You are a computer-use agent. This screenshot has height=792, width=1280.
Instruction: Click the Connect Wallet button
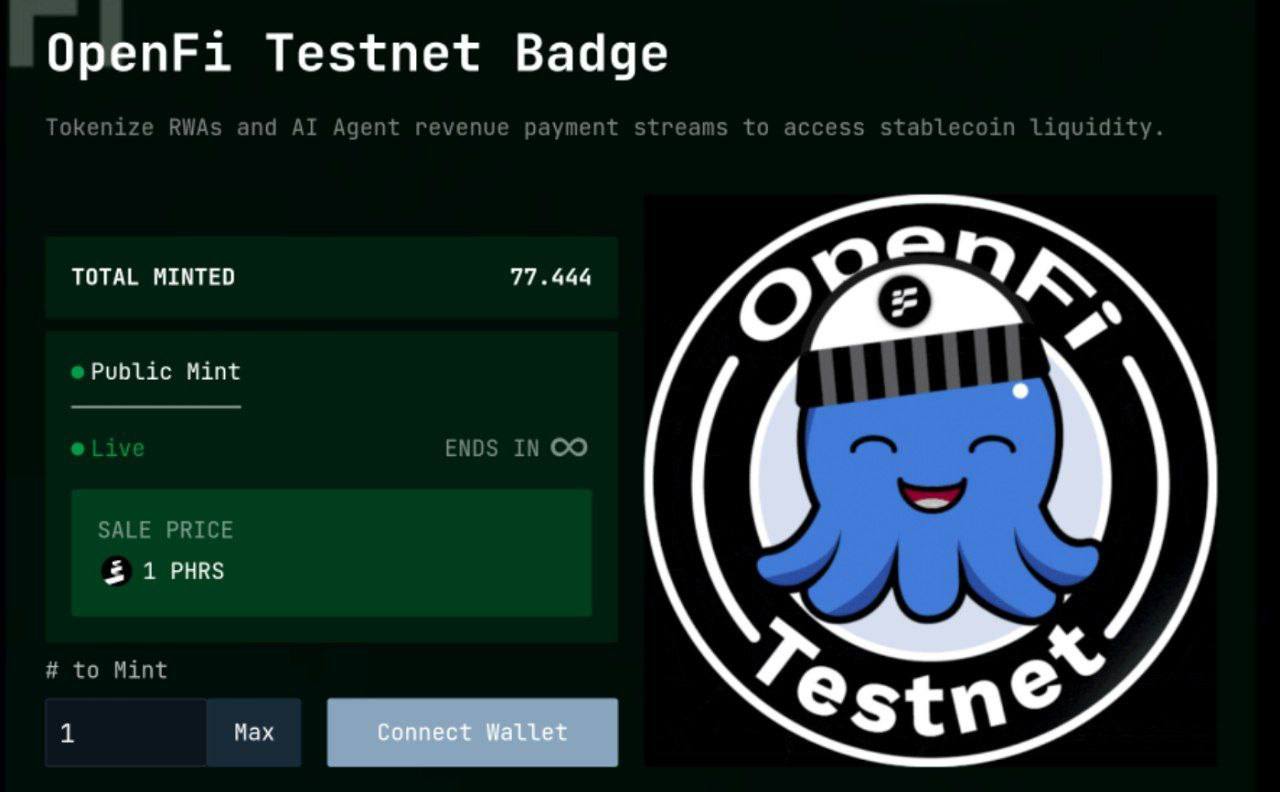(472, 732)
